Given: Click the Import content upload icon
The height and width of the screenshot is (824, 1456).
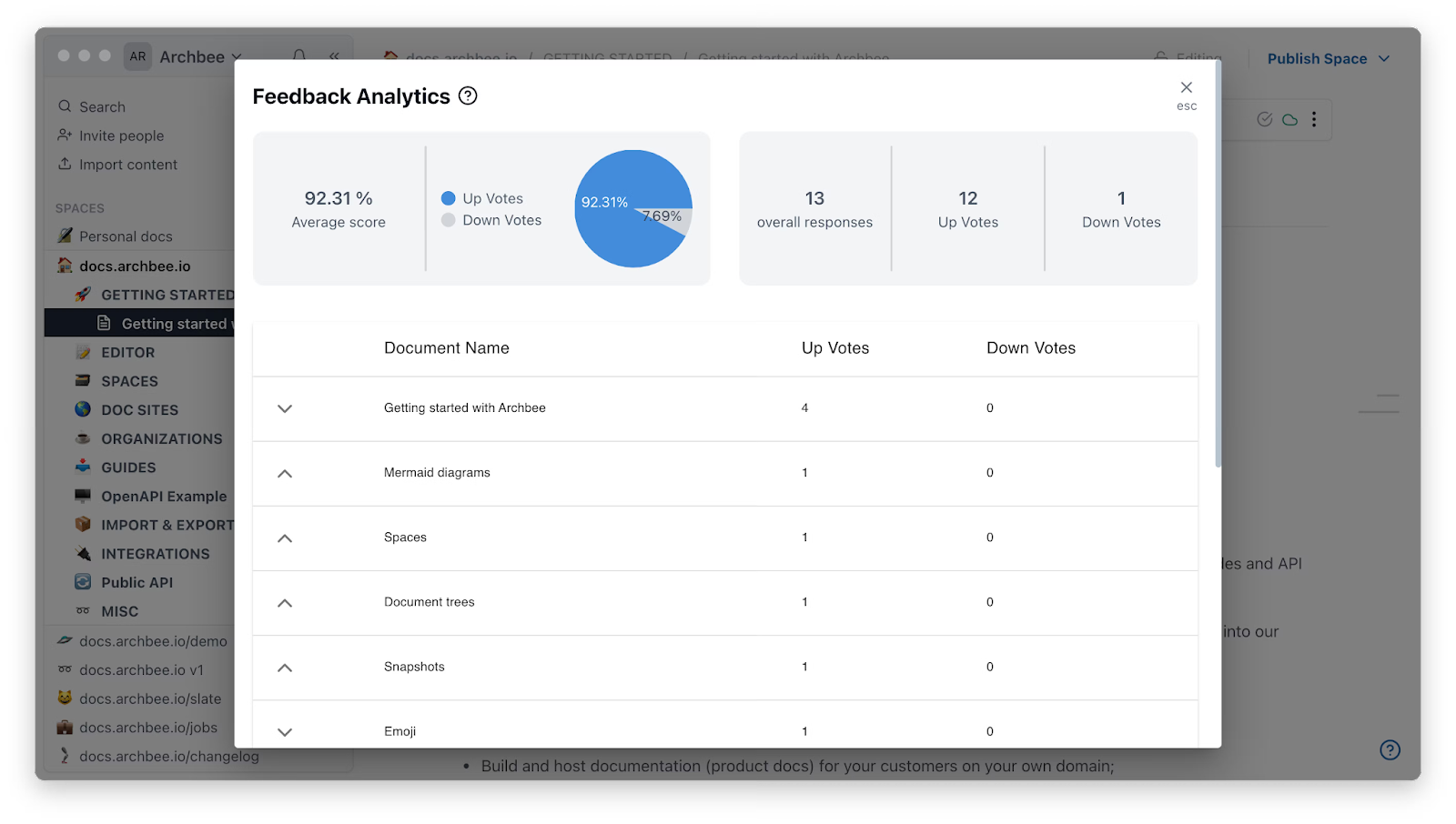Looking at the screenshot, I should coord(65,164).
